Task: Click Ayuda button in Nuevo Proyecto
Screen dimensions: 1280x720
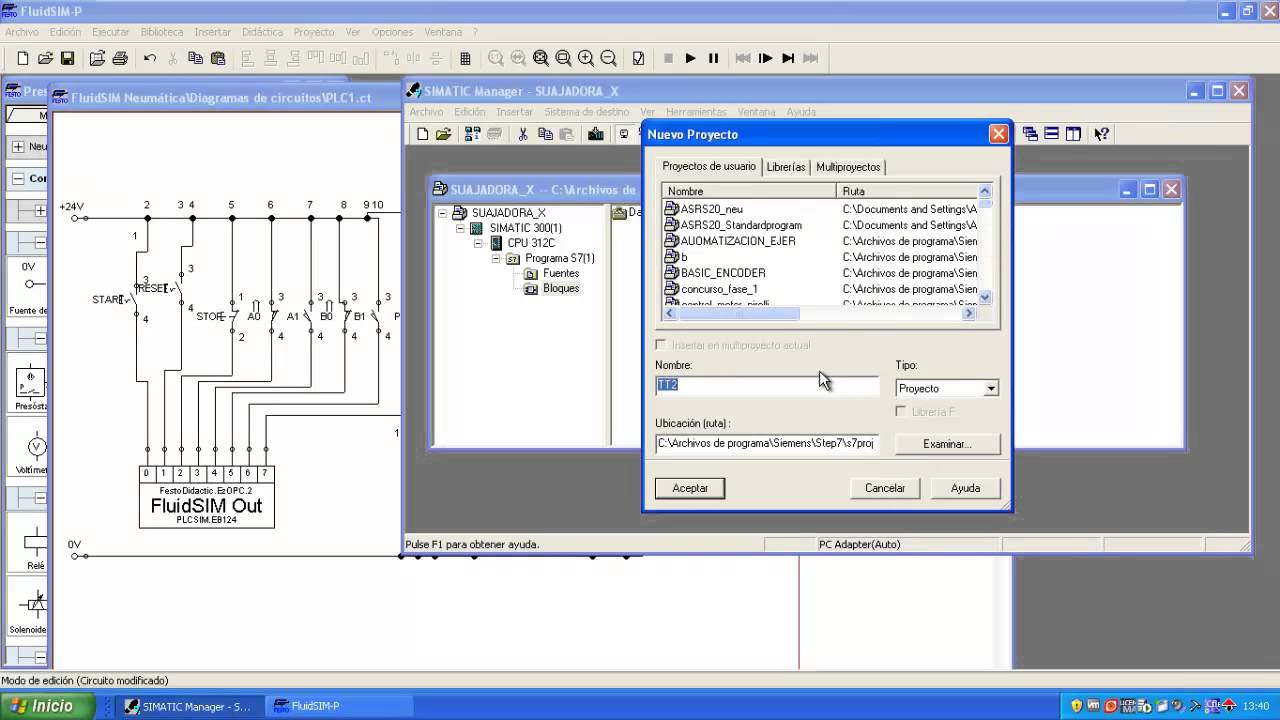Action: [965, 488]
